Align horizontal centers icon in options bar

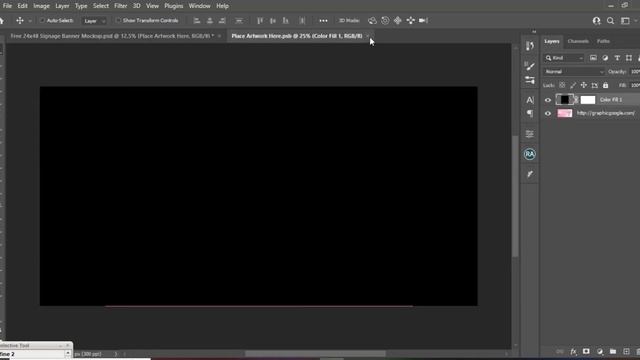point(209,20)
